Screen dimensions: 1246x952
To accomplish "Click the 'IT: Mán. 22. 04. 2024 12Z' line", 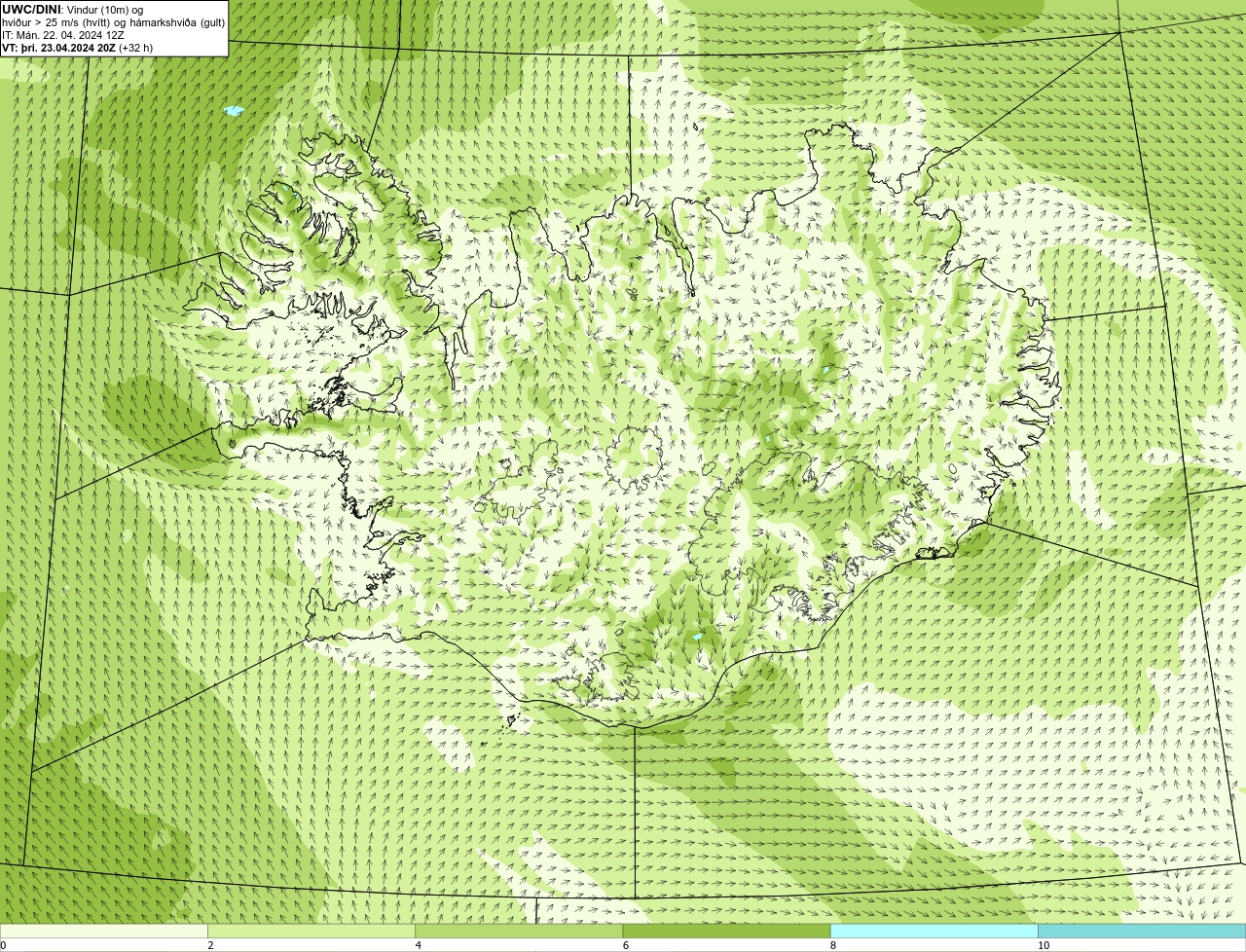I will (x=63, y=35).
